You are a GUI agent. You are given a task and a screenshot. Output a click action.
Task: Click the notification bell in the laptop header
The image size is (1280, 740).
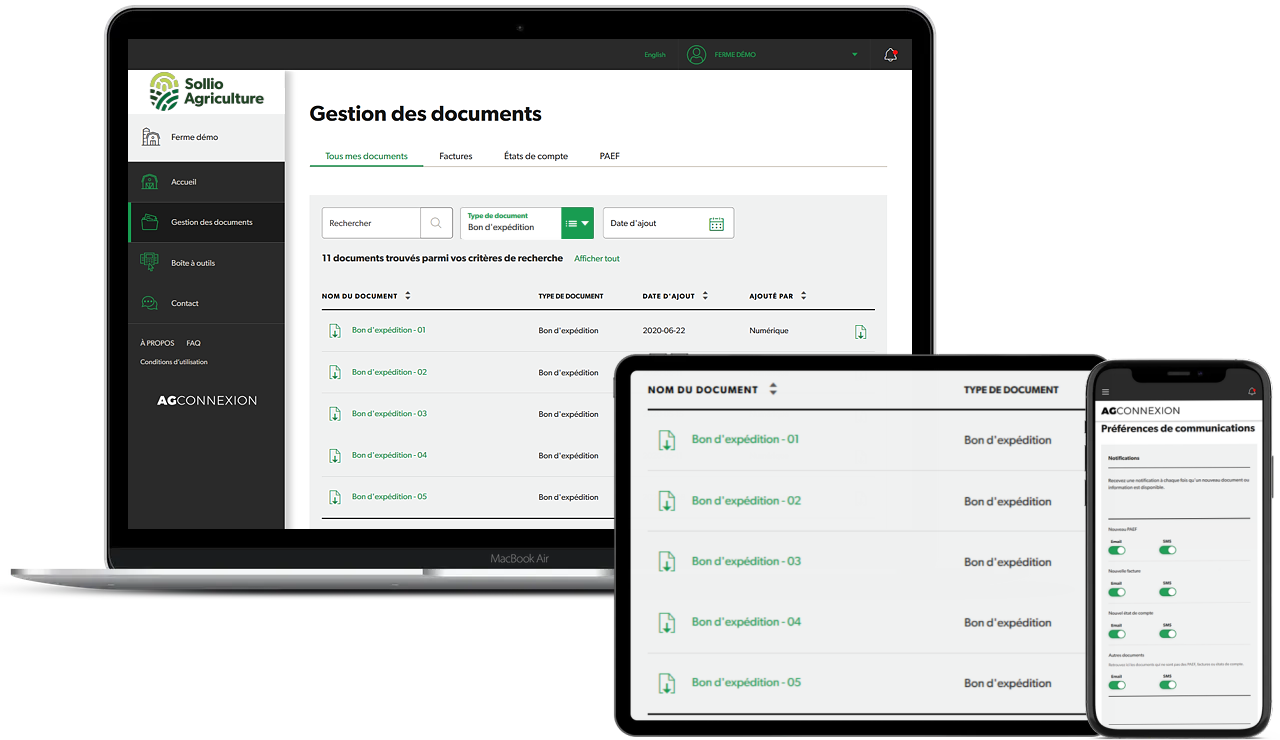click(890, 55)
